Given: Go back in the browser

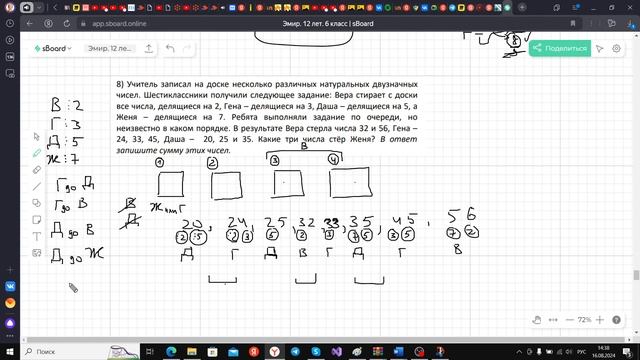Looking at the screenshot, I should click(29, 24).
